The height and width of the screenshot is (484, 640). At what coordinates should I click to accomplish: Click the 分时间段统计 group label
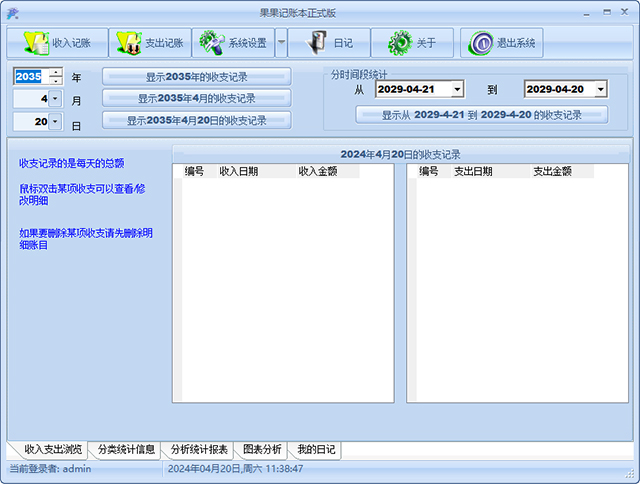pos(359,75)
